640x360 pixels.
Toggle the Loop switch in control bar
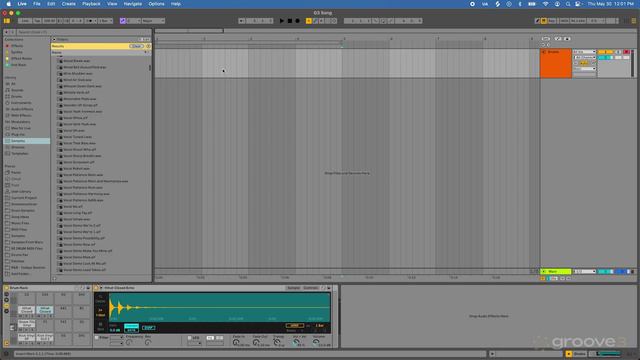tap(383, 21)
